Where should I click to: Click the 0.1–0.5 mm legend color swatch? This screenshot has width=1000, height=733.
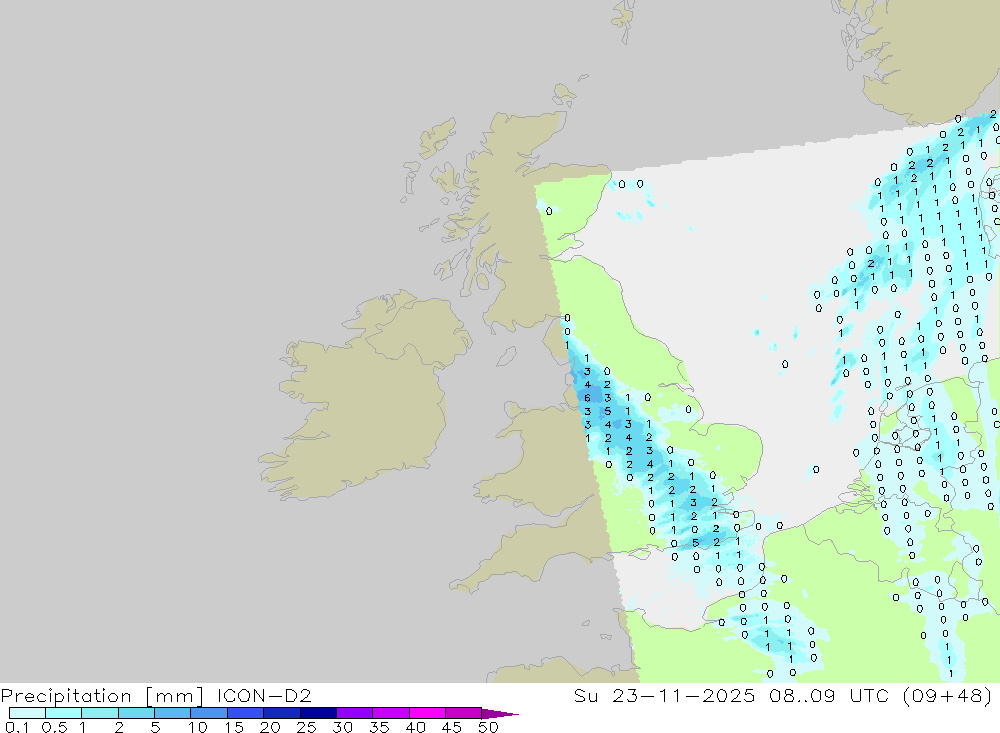27,713
